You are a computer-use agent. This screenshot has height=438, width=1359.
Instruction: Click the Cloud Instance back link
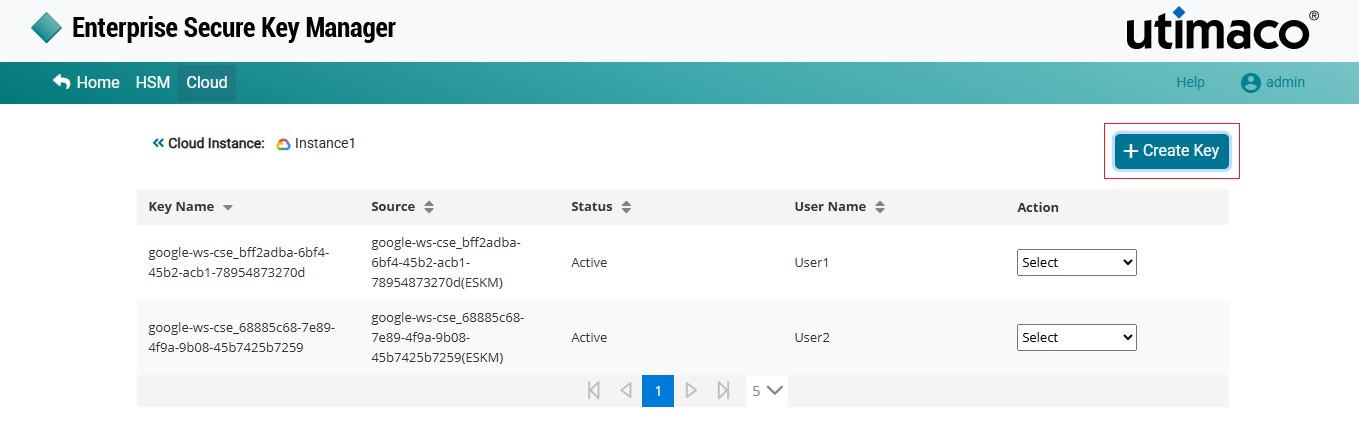click(x=208, y=143)
